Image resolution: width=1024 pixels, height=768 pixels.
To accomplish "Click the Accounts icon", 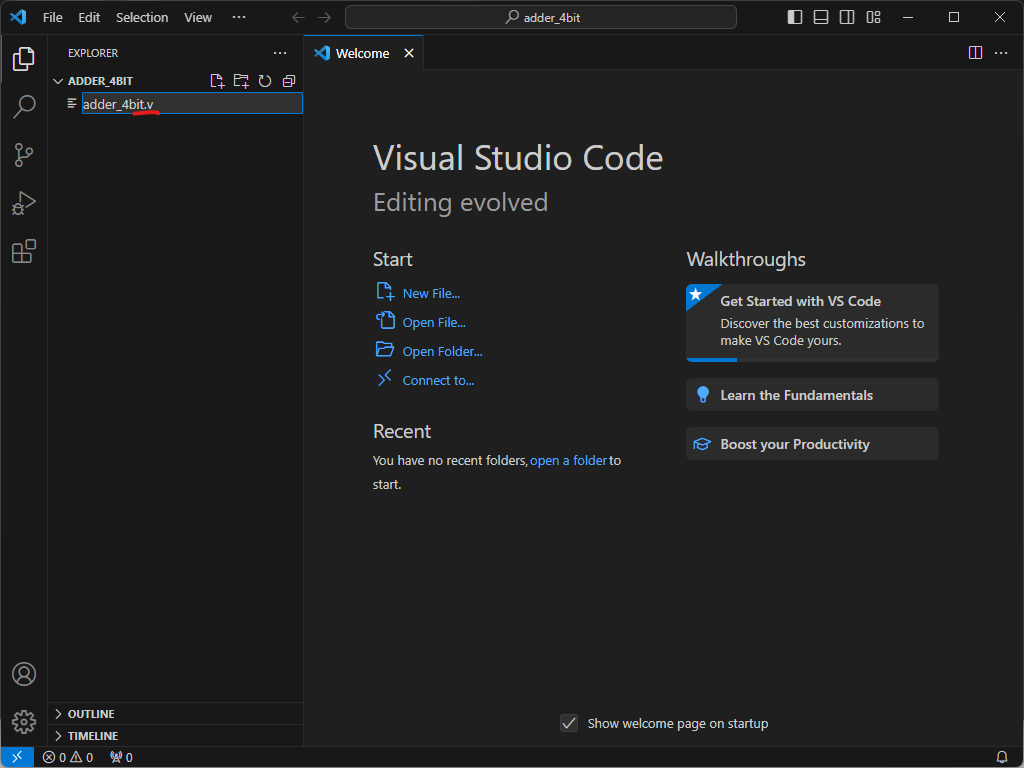I will 24,674.
